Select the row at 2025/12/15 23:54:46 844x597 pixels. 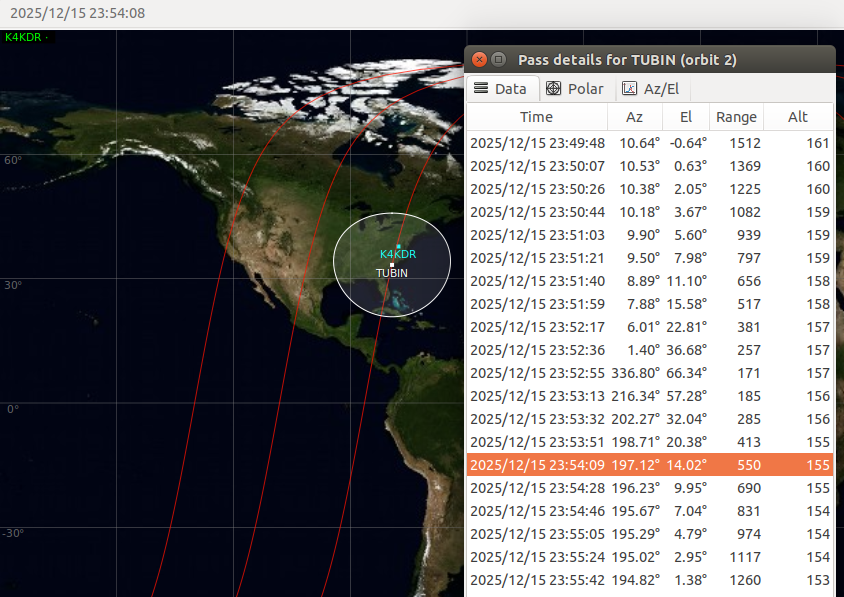(650, 511)
